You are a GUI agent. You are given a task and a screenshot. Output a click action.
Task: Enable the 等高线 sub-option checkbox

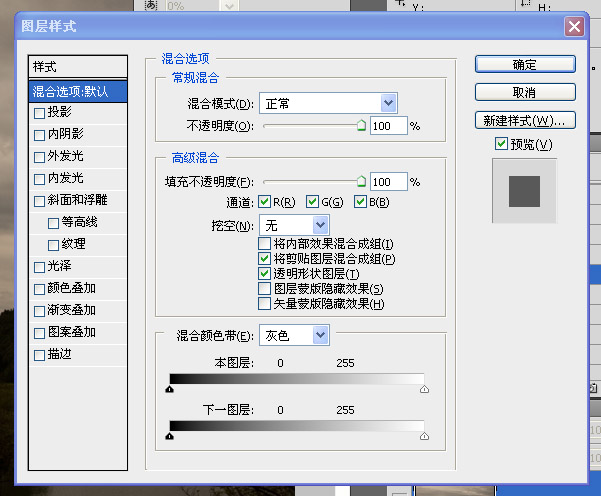(53, 223)
